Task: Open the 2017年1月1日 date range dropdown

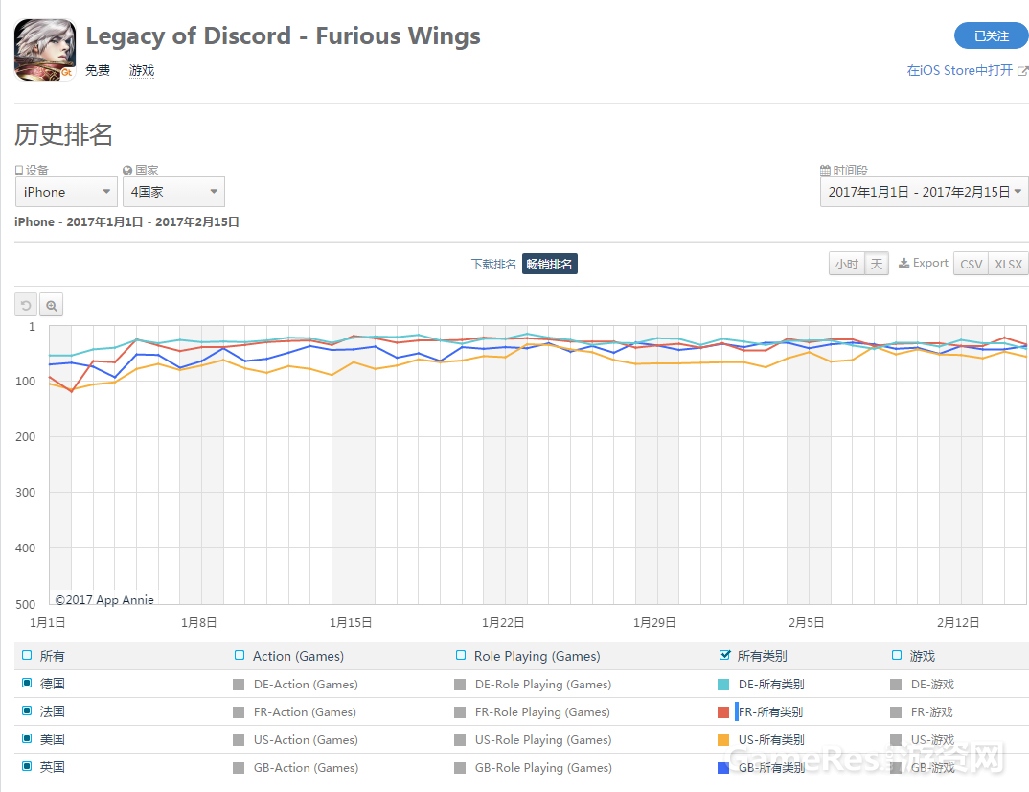Action: click(x=924, y=192)
